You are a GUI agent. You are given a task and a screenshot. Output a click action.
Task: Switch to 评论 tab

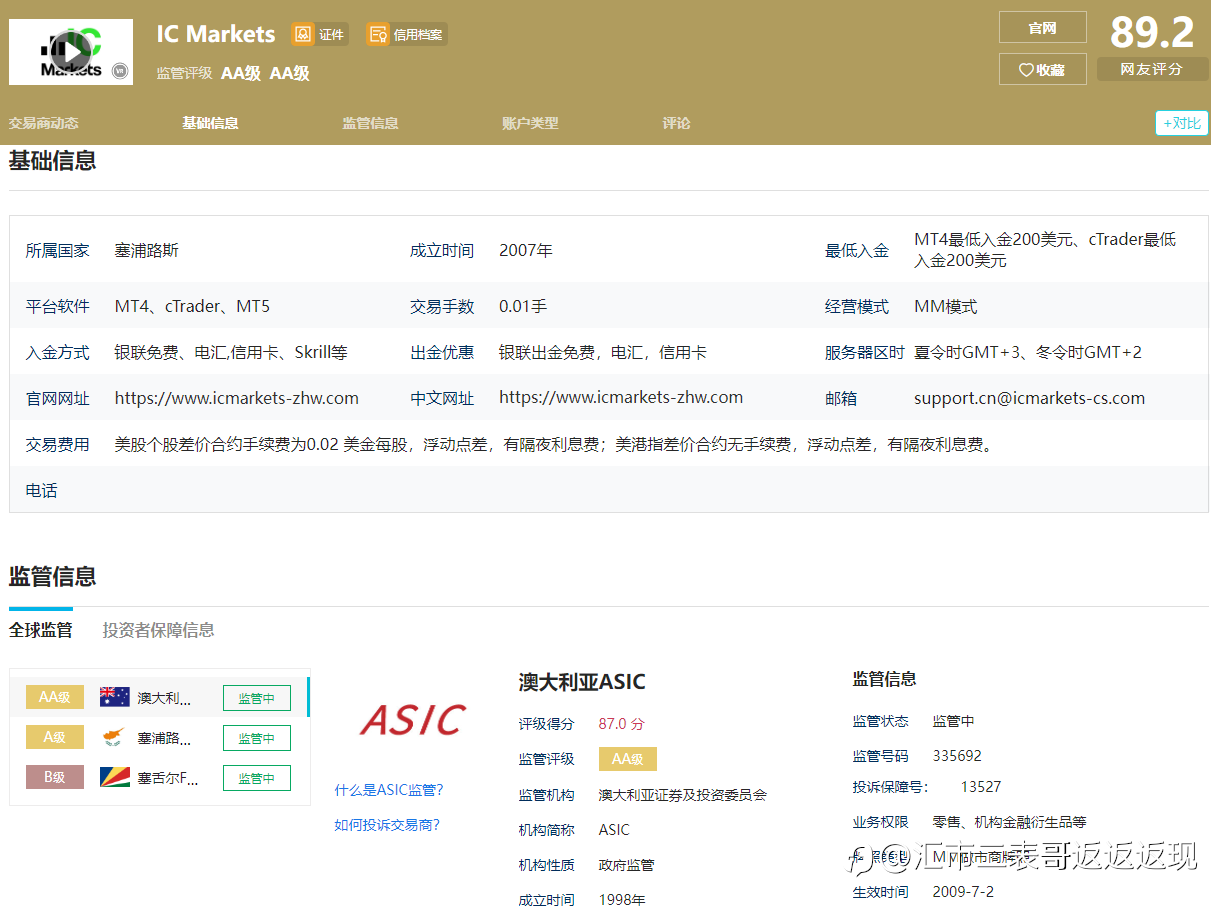coord(676,123)
